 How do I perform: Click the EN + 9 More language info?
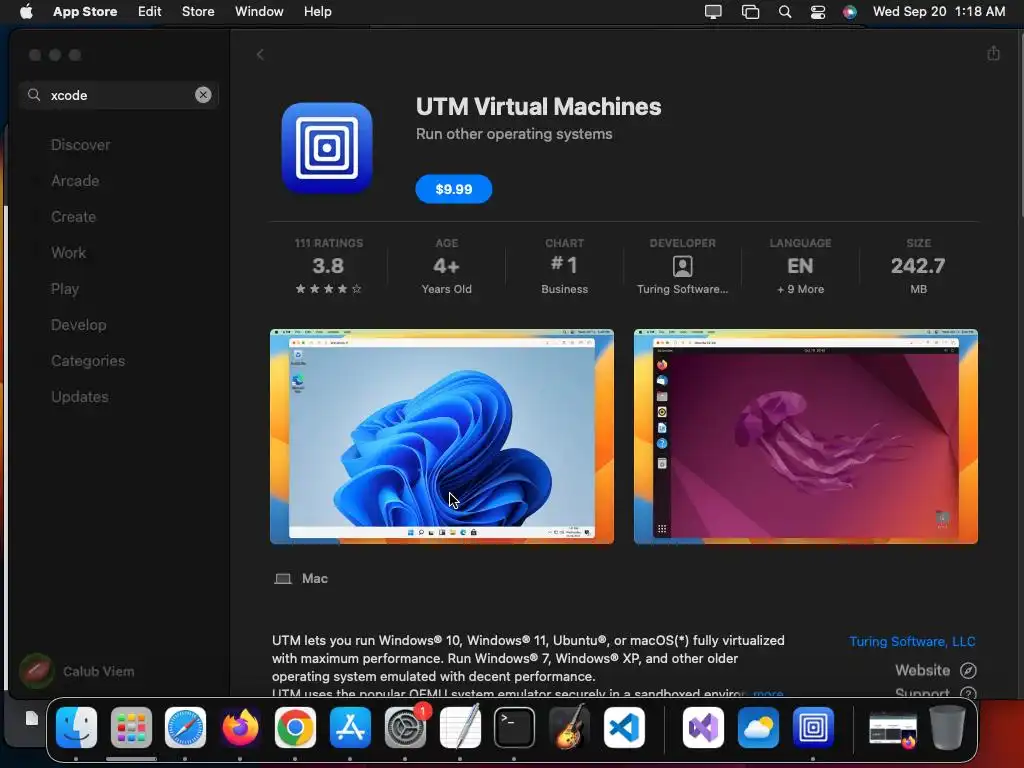coord(801,266)
